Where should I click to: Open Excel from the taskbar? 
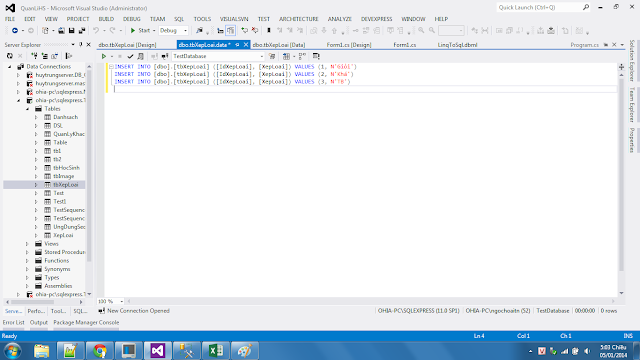tap(216, 351)
